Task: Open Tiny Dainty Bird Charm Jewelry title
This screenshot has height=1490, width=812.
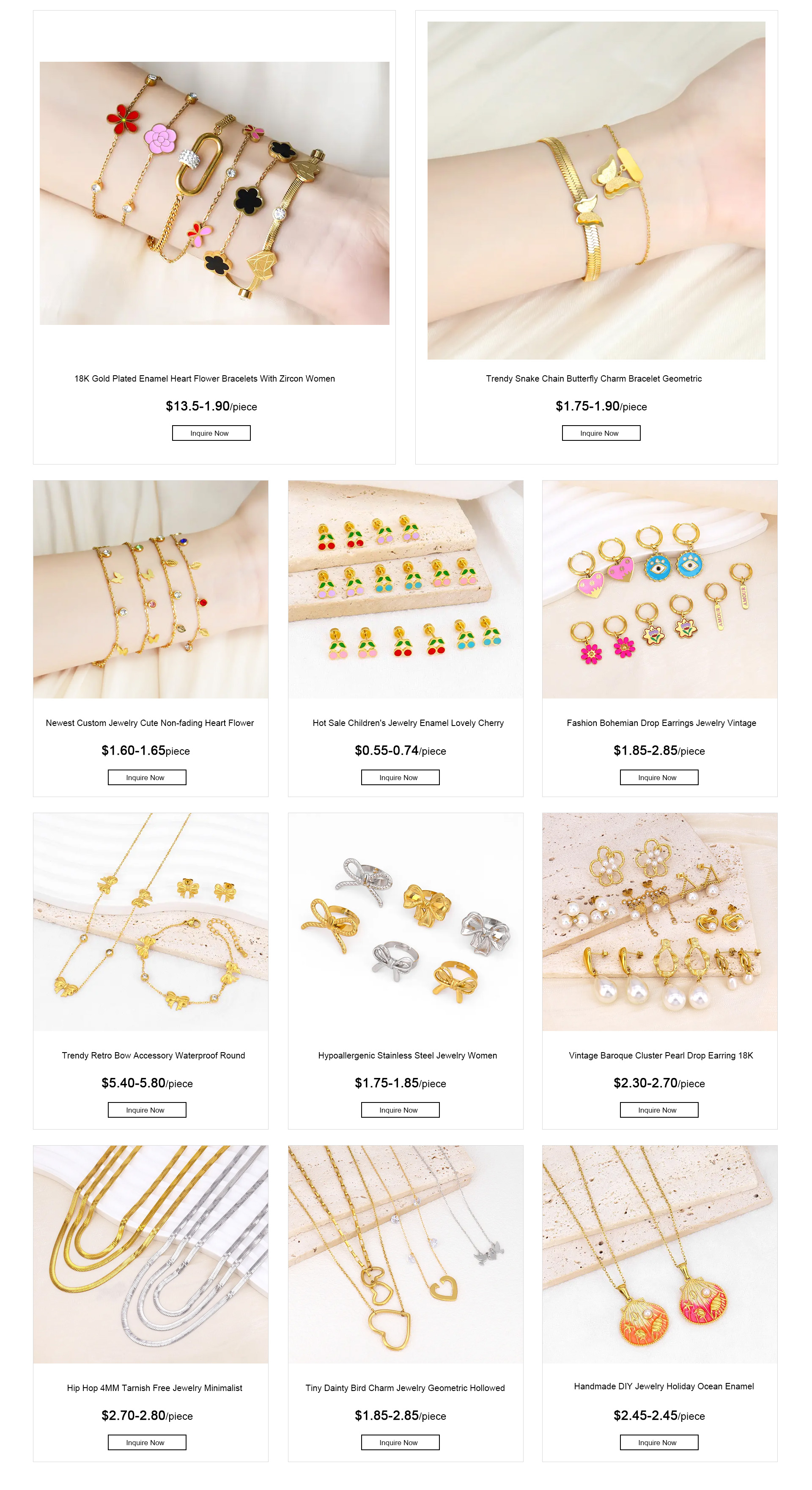Action: pyautogui.click(x=405, y=1388)
